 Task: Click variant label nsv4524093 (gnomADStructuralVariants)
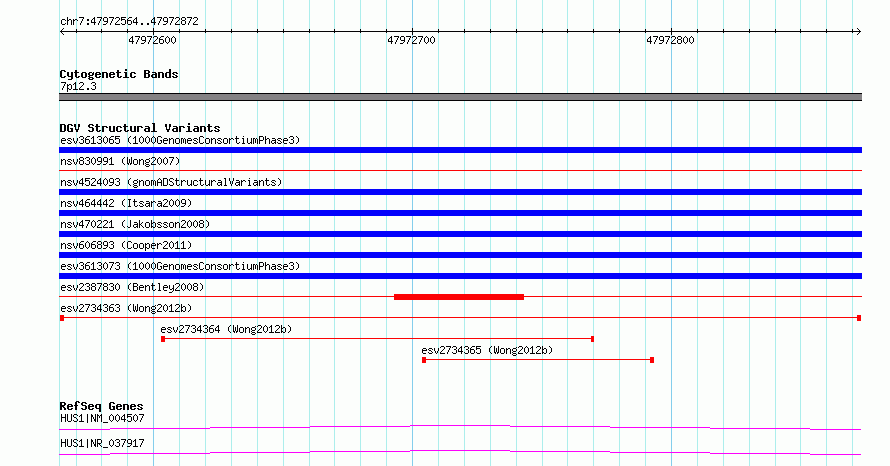pyautogui.click(x=171, y=182)
